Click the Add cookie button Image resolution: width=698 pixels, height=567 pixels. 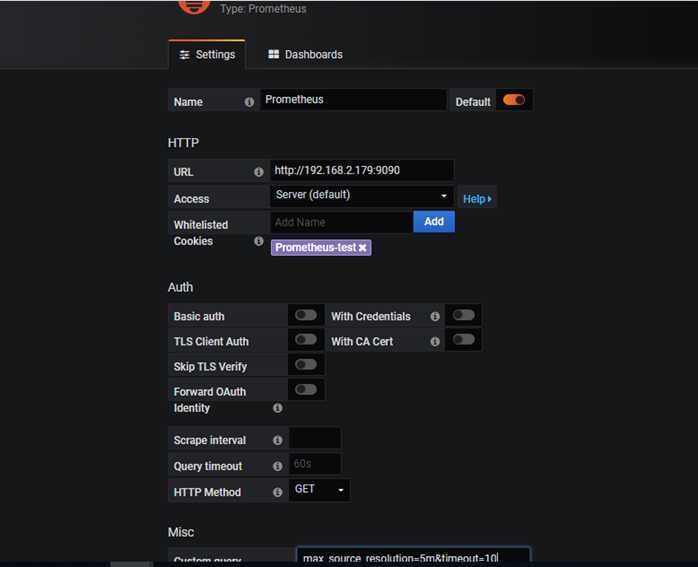434,221
